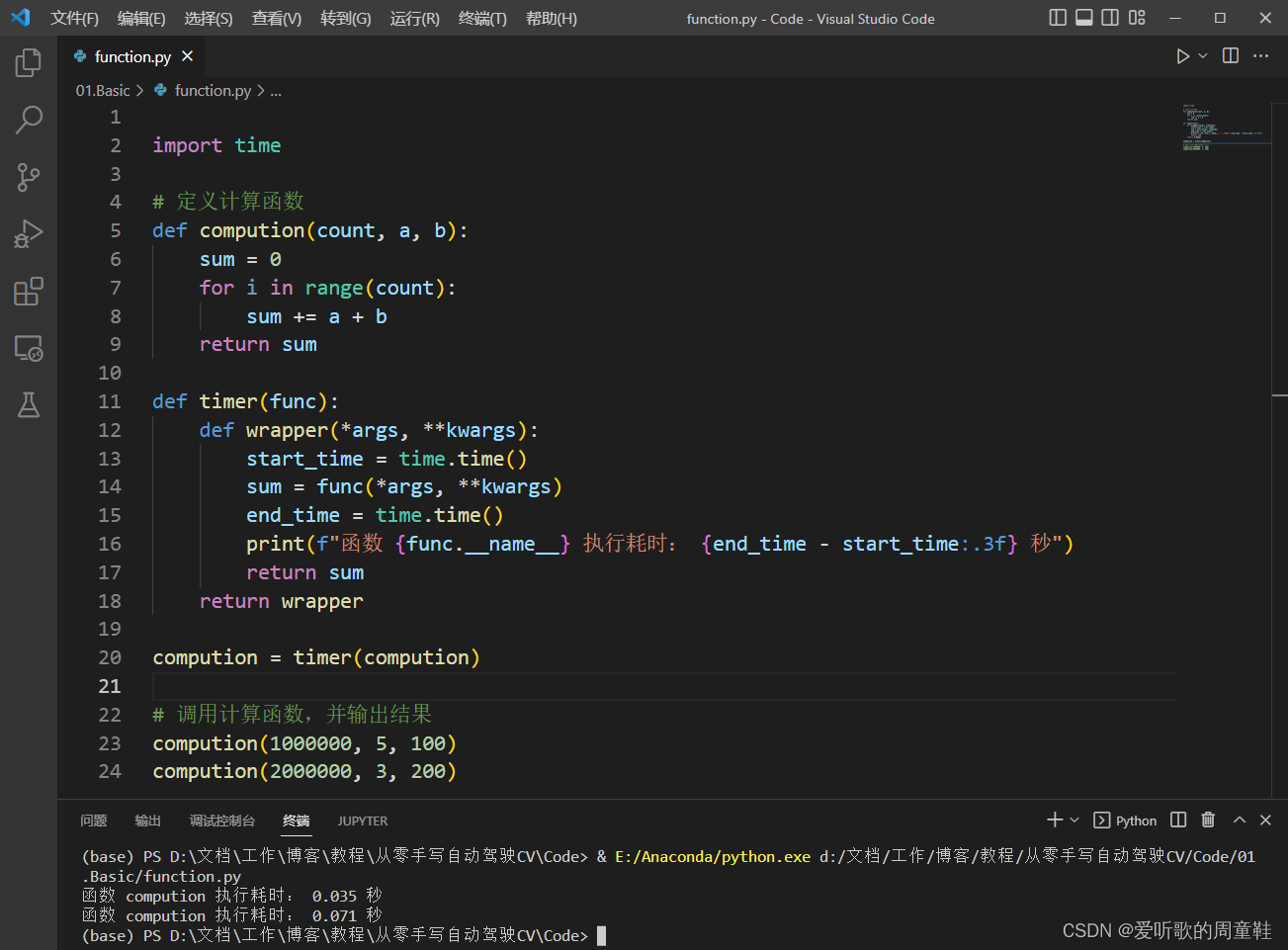The width and height of the screenshot is (1288, 950).
Task: Select the Python terminal label
Action: [x=1125, y=820]
